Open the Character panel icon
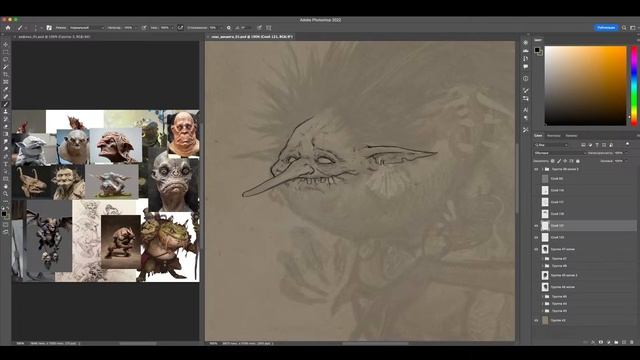The height and width of the screenshot is (360, 640). pos(526,110)
